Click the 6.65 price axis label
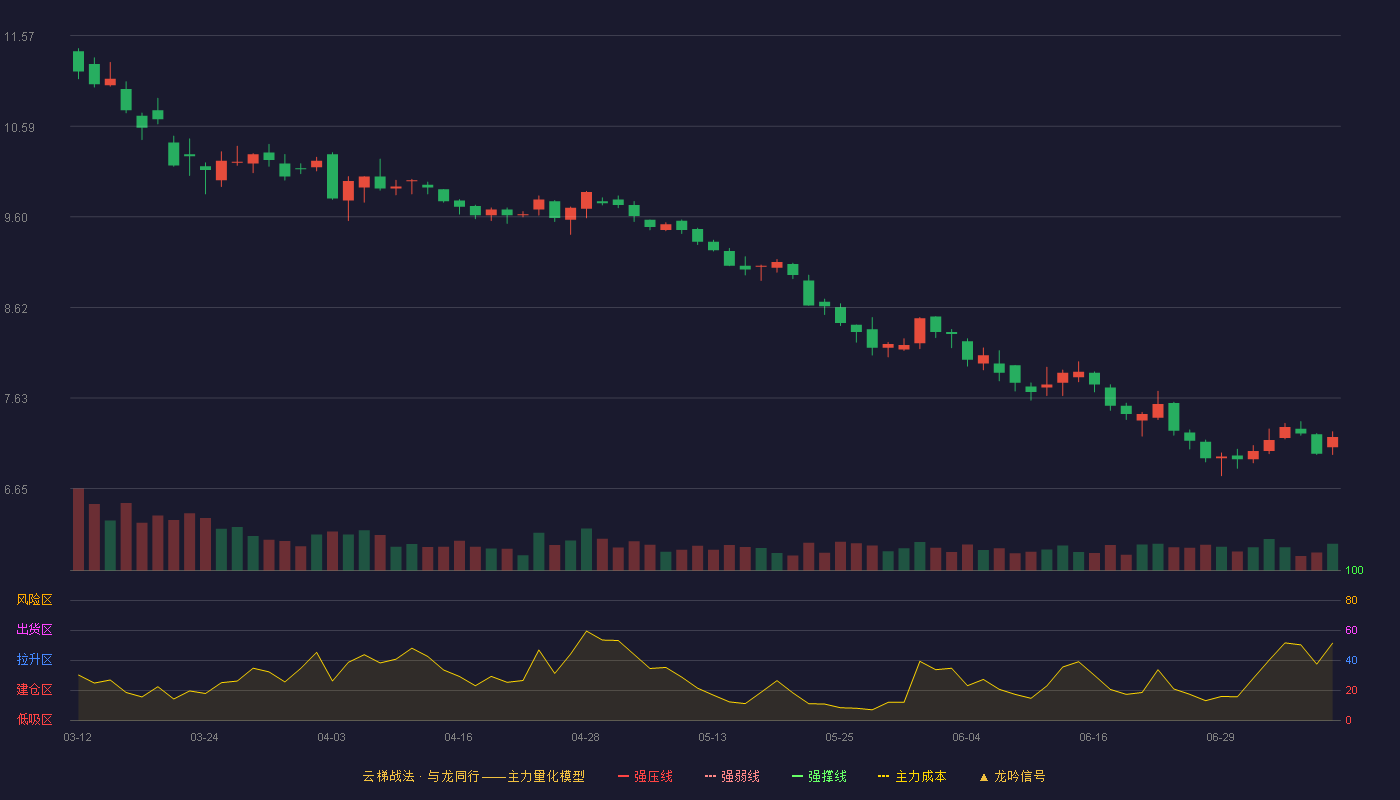Viewport: 1400px width, 800px height. [x=16, y=490]
